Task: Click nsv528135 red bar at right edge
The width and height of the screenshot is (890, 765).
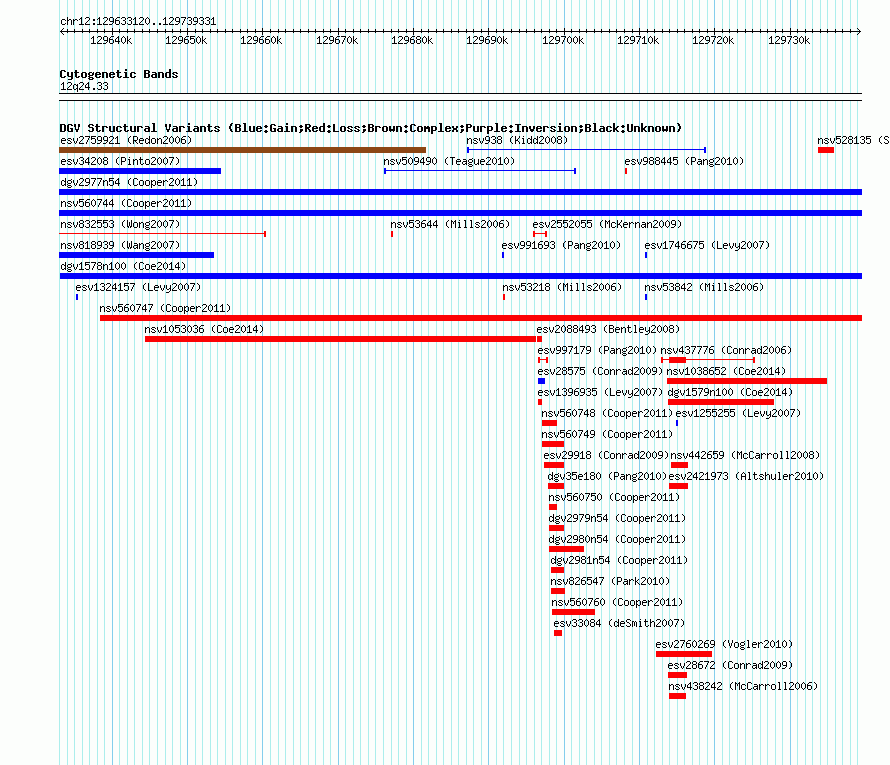Action: pyautogui.click(x=826, y=150)
